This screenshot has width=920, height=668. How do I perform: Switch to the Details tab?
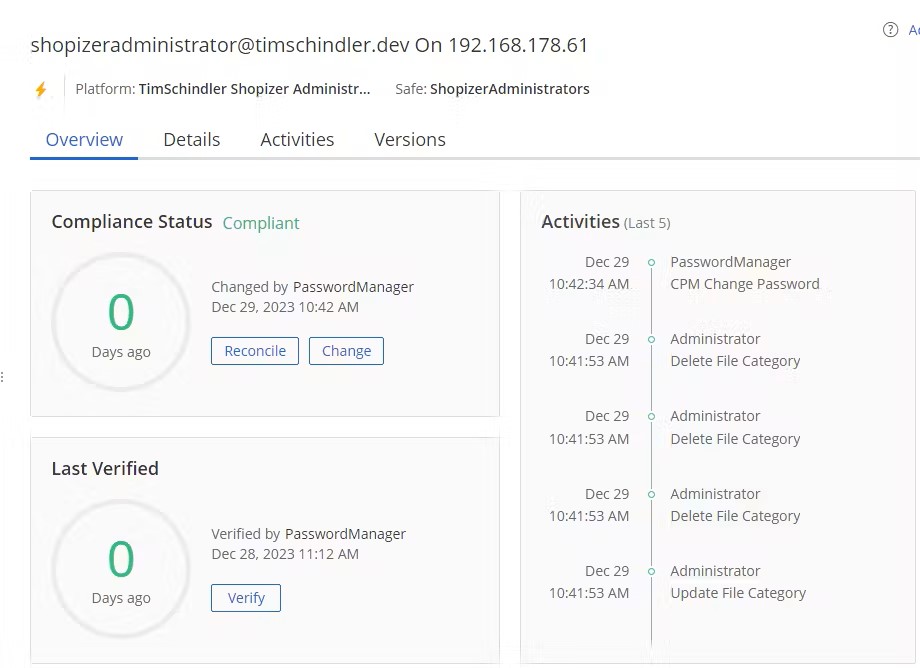191,140
